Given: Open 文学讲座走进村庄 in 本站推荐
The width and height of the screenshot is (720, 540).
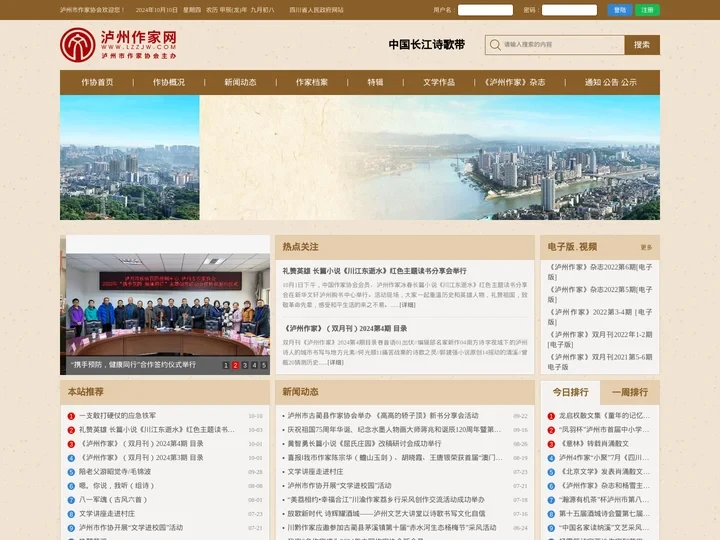Looking at the screenshot, I should 107,513.
